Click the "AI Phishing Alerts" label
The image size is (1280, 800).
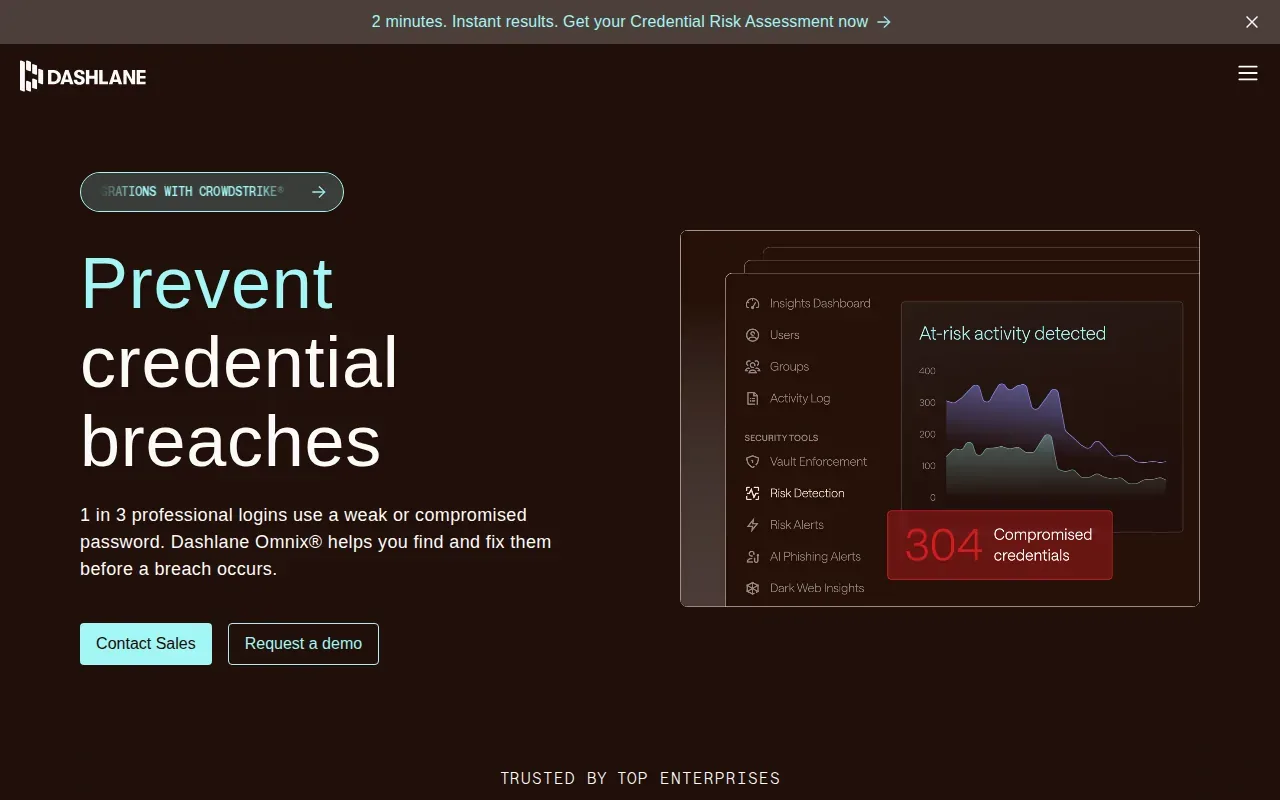(815, 557)
